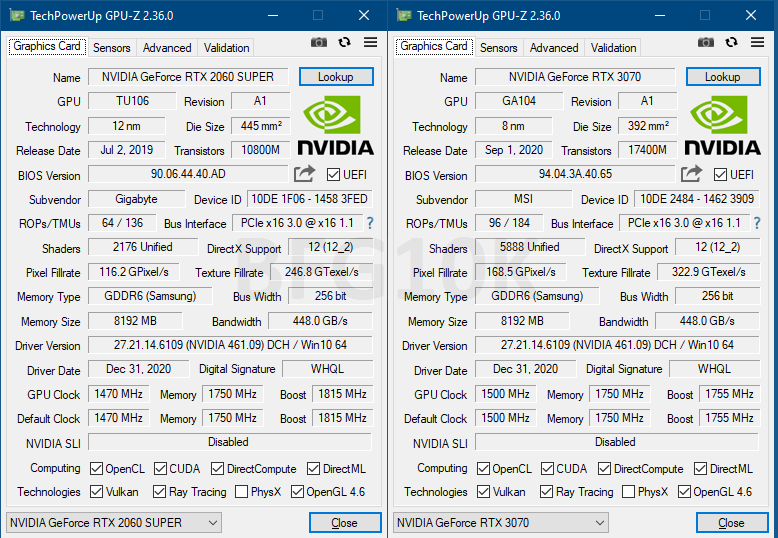The image size is (778, 538).
Task: Open hamburger menu in RTX 3070 window
Action: tap(758, 43)
